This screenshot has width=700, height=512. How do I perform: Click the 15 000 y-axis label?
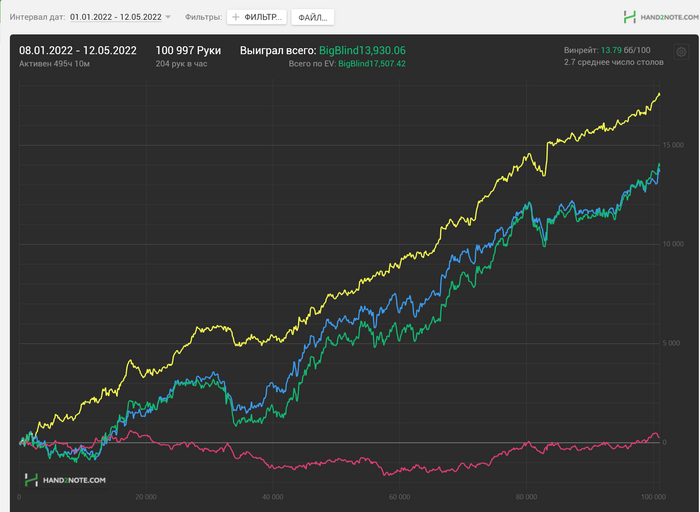tap(673, 145)
